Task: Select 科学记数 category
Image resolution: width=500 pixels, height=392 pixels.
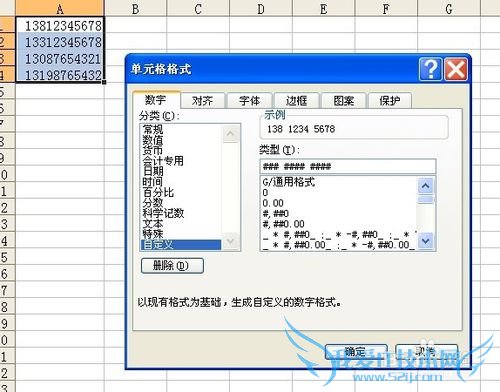Action: click(x=181, y=213)
